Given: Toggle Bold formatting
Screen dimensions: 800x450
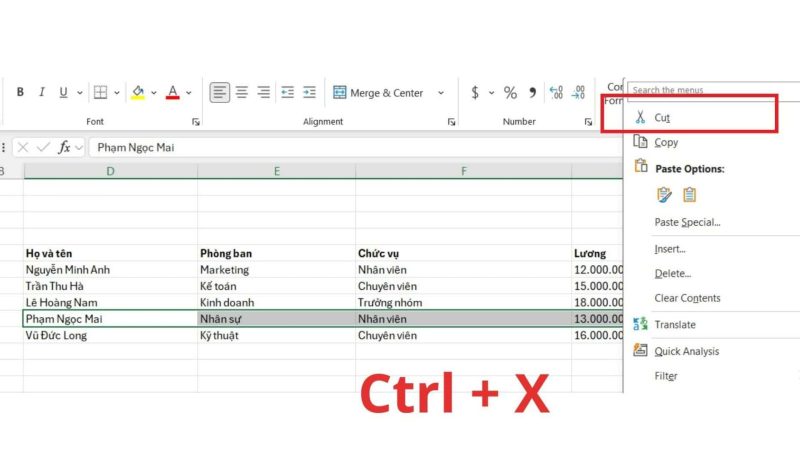Looking at the screenshot, I should click(20, 92).
